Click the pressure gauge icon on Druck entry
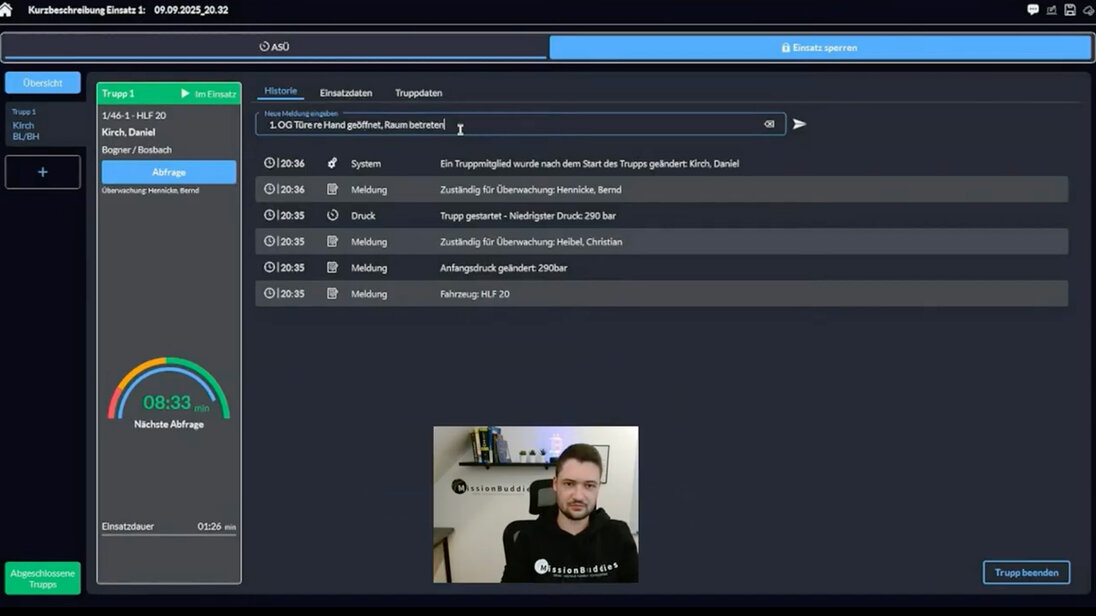Viewport: 1096px width, 616px height. 332,215
